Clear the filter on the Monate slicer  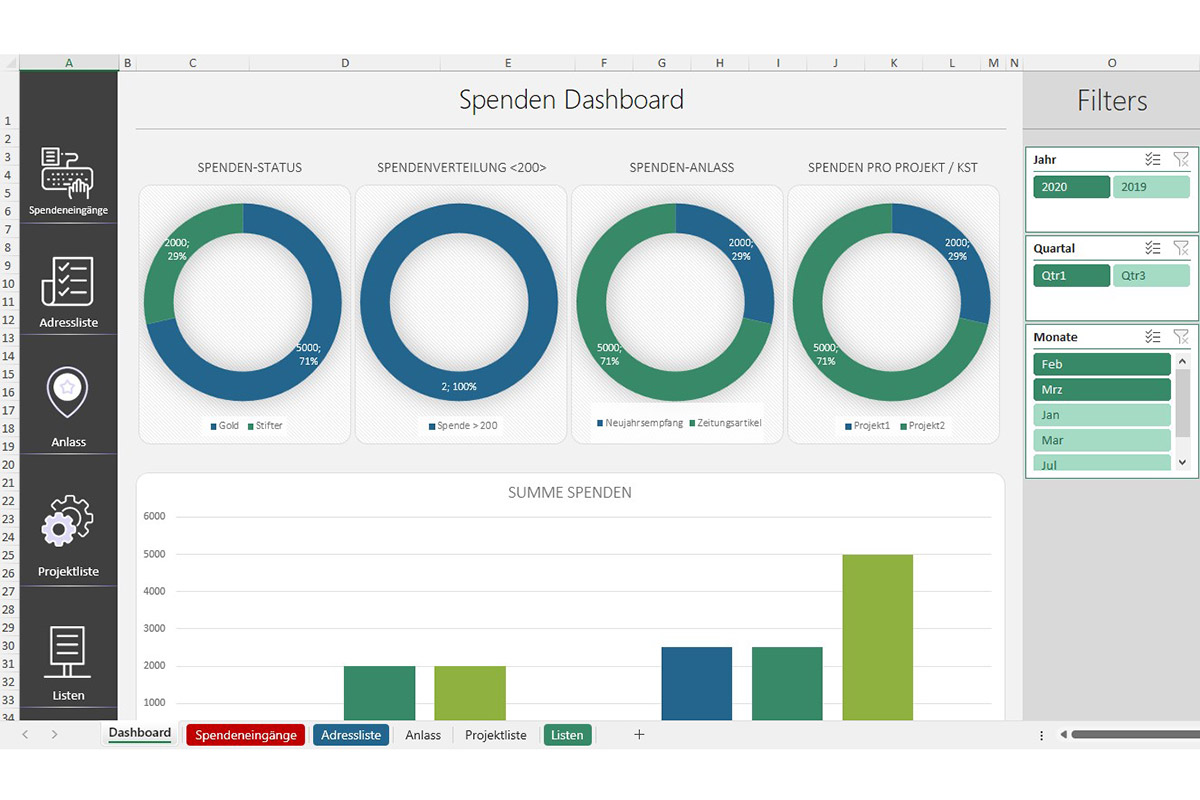[1181, 337]
